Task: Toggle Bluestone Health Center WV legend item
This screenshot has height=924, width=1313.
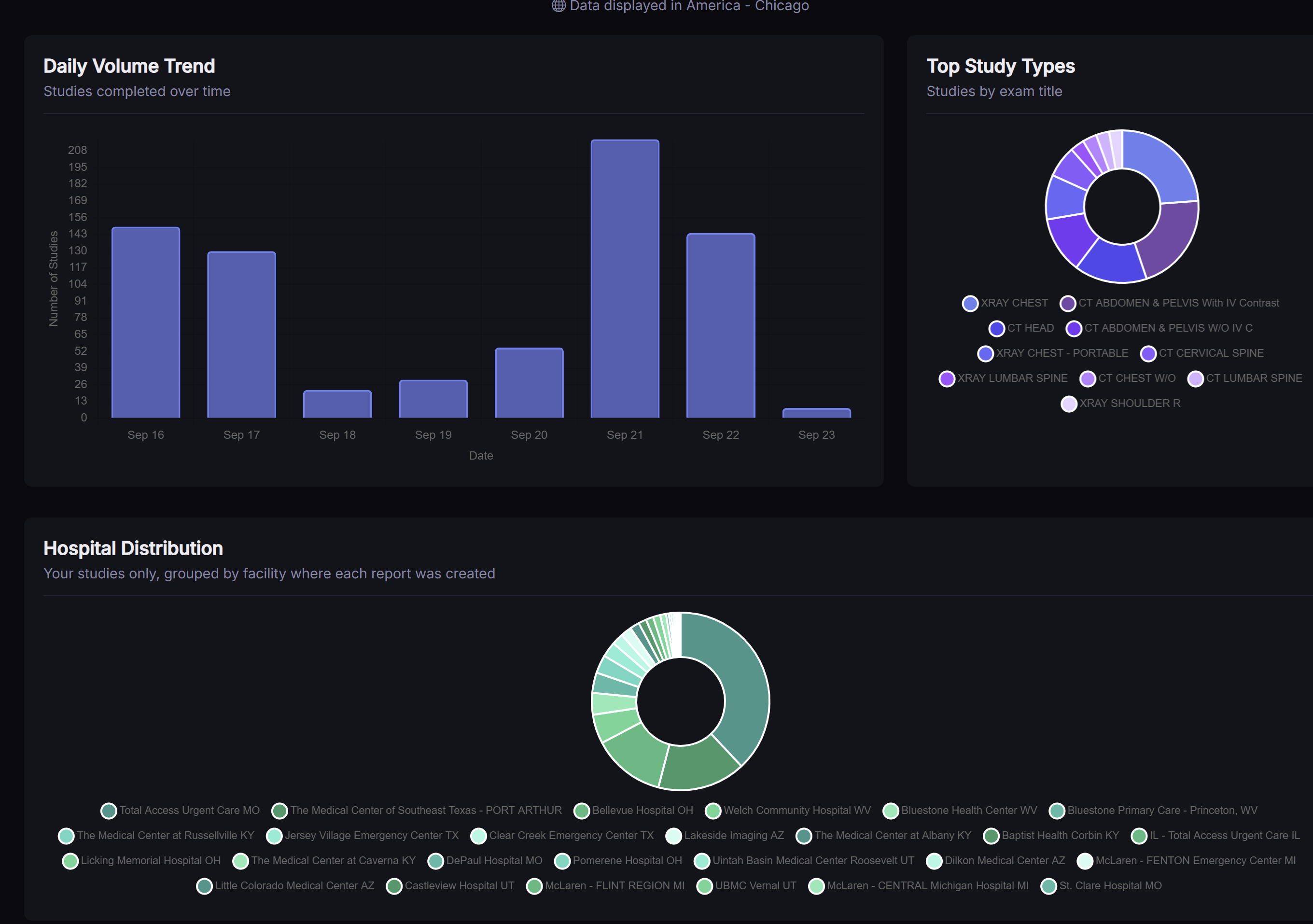Action: [x=960, y=811]
